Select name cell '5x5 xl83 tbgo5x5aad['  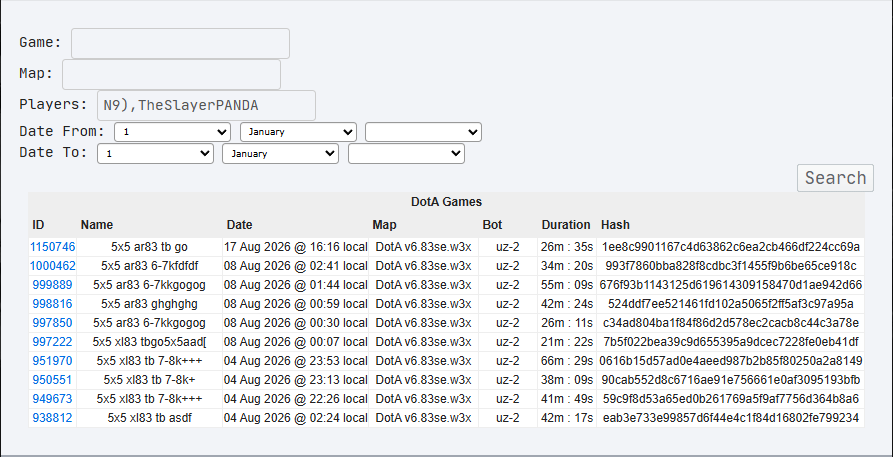tap(149, 342)
